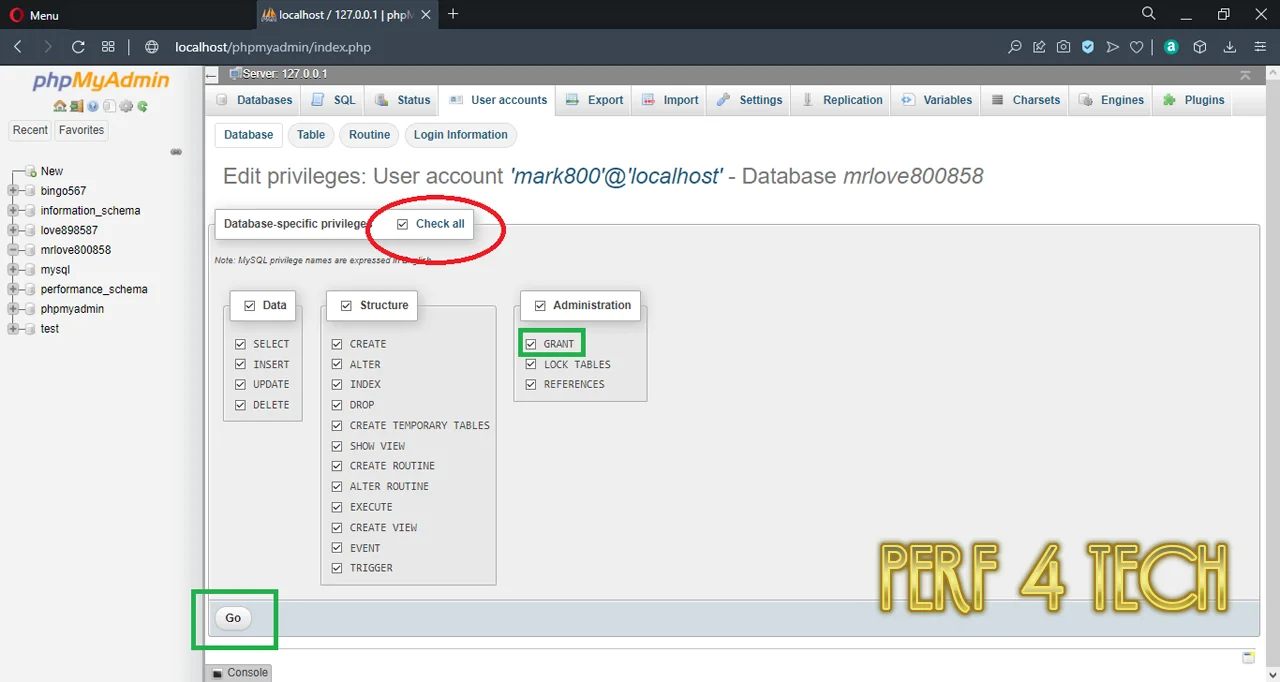Open the SQL tab
Screen dimensions: 1280x682
(334, 100)
